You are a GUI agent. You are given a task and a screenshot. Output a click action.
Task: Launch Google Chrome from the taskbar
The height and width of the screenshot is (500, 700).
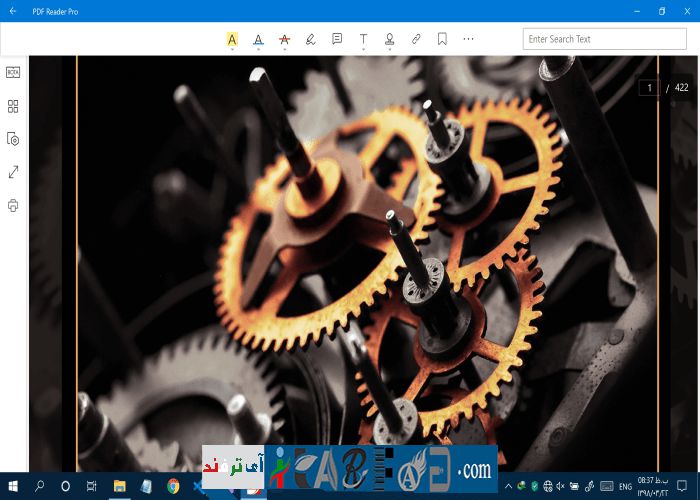click(x=173, y=486)
